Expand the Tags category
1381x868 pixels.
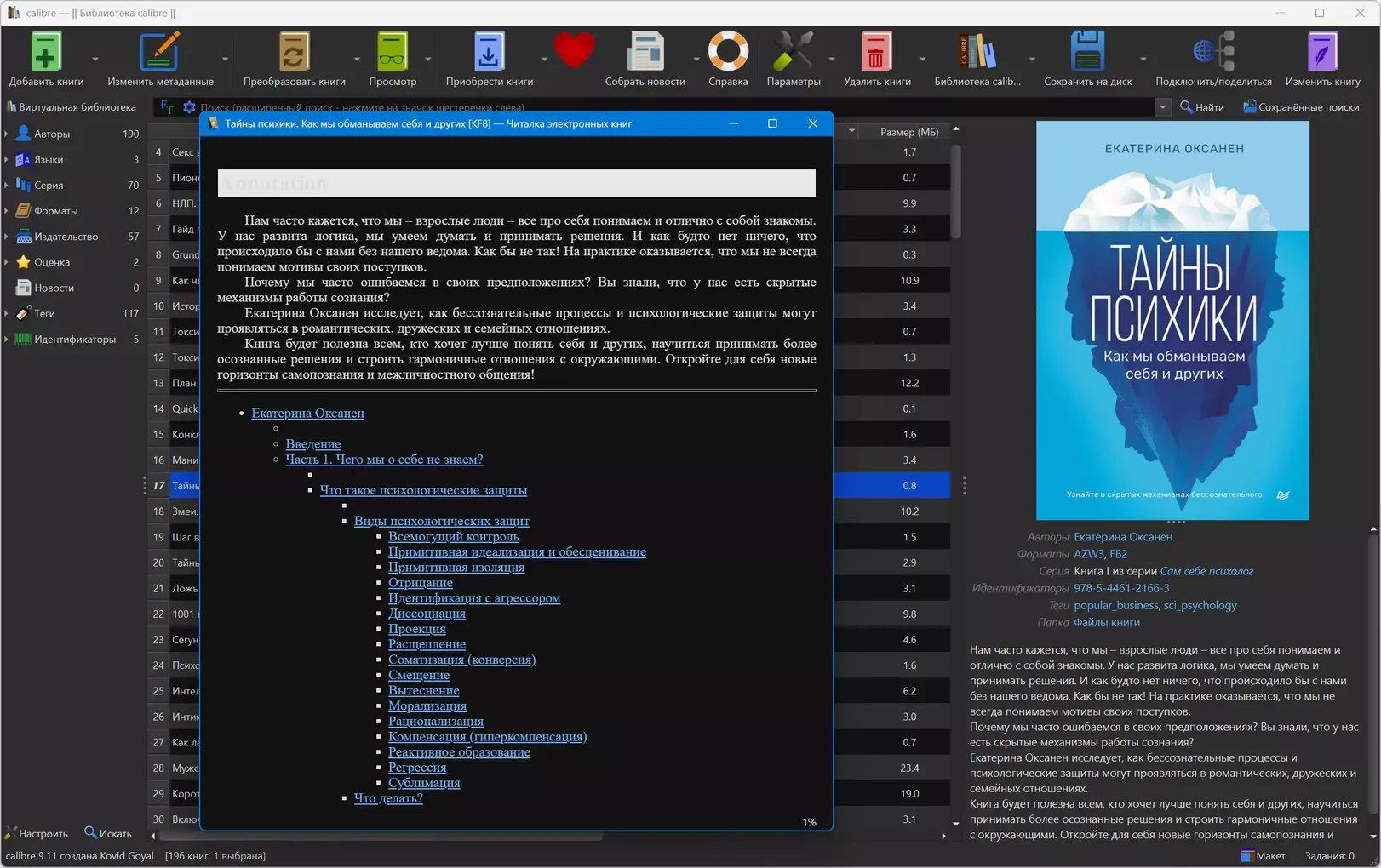point(7,313)
